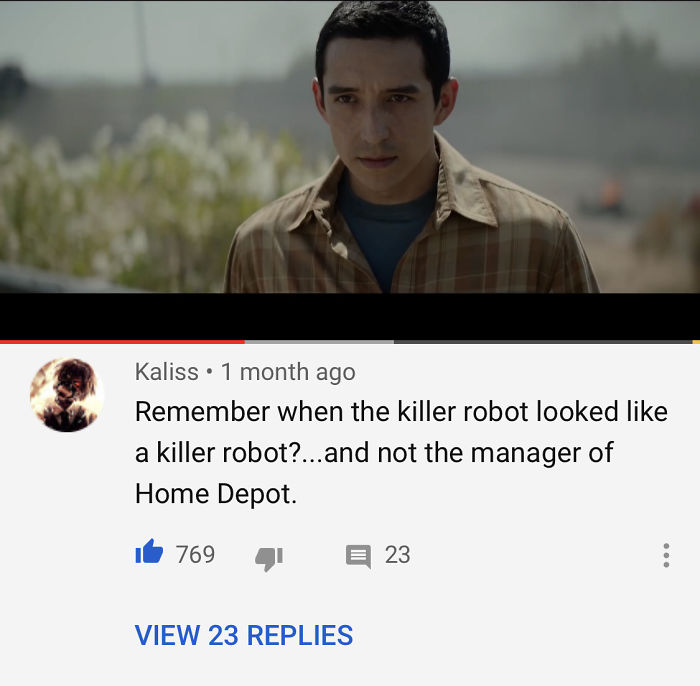Open Kaliss's profile avatar

tap(67, 395)
